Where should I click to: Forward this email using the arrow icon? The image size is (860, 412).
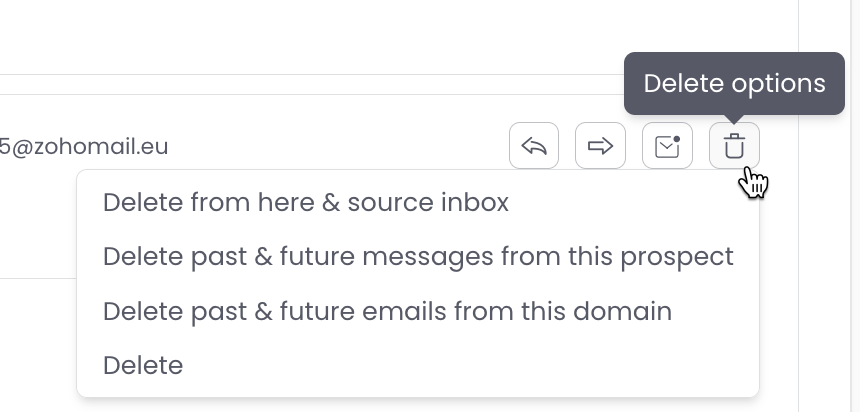coord(600,147)
